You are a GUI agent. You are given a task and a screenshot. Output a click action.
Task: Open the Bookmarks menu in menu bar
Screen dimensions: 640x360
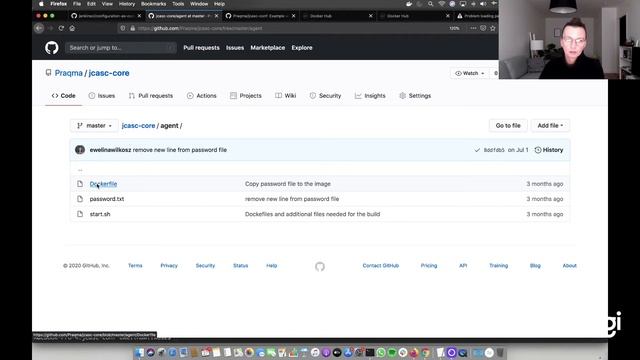pyautogui.click(x=153, y=4)
